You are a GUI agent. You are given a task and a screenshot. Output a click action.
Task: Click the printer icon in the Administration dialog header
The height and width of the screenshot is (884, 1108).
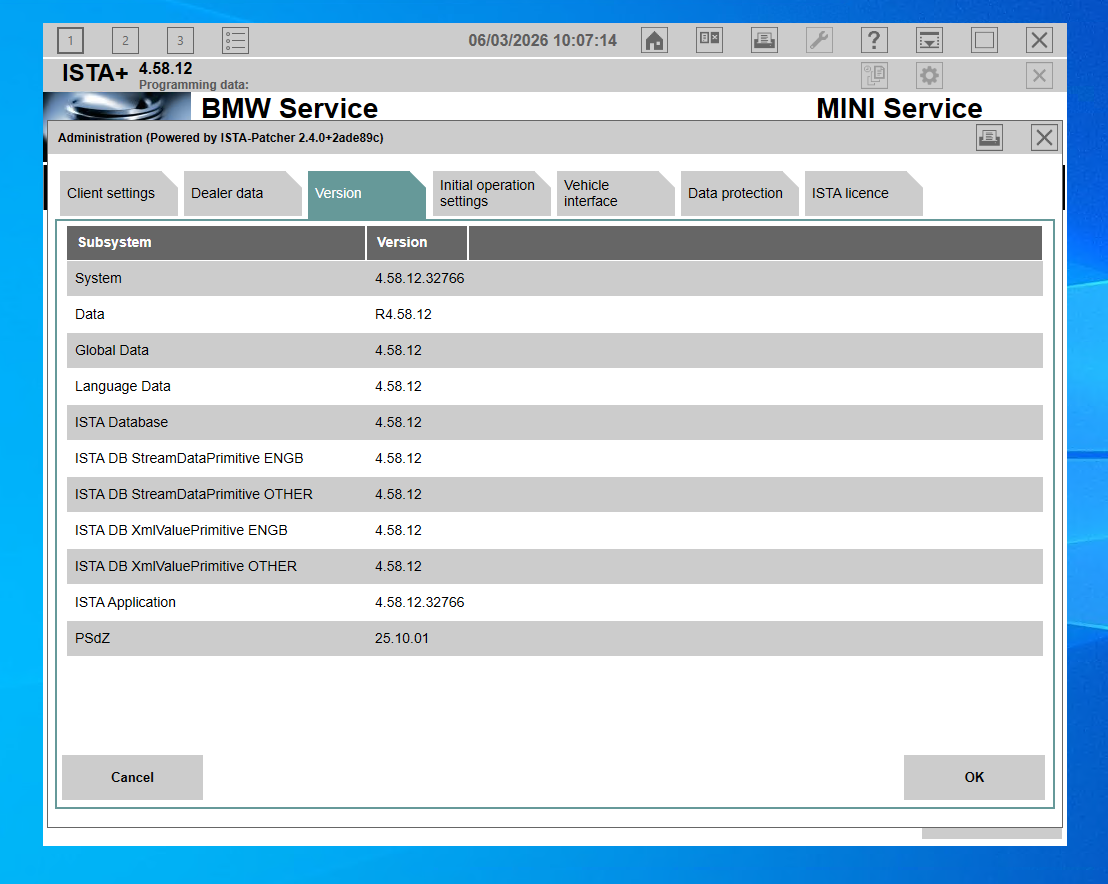tap(989, 137)
